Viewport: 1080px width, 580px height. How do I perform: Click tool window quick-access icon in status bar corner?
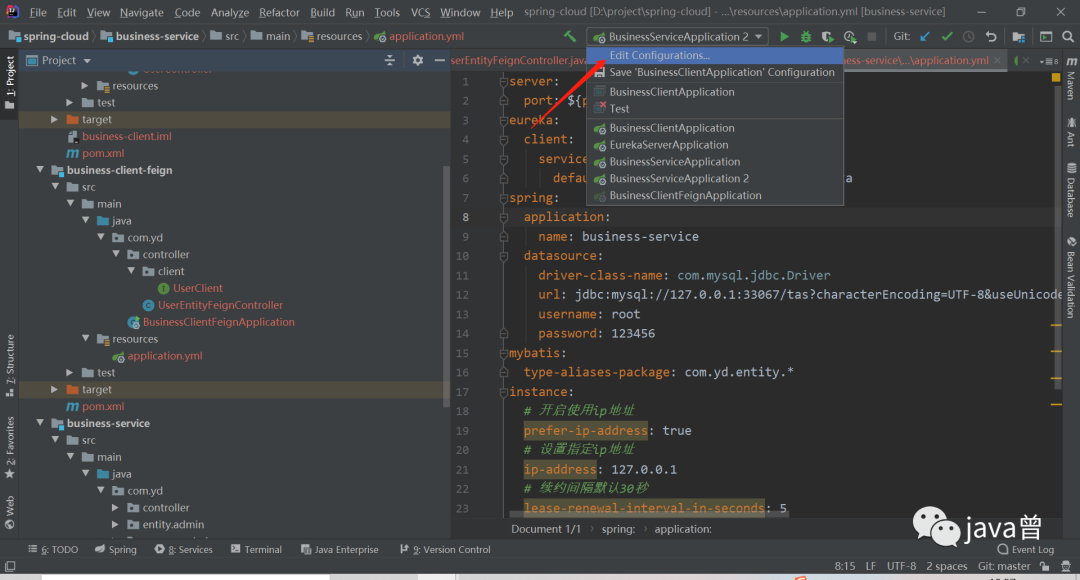(x=10, y=566)
